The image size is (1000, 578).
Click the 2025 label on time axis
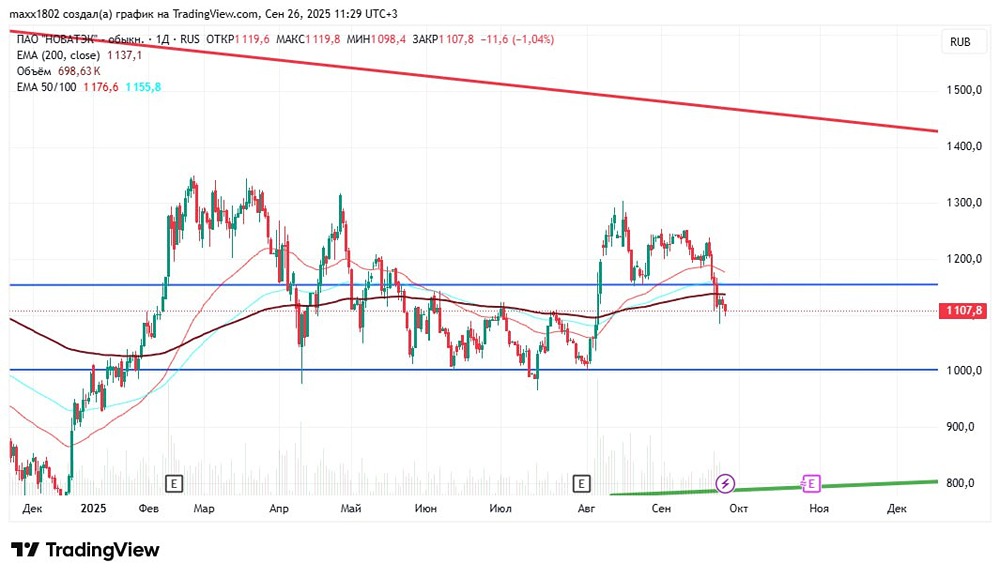(93, 508)
